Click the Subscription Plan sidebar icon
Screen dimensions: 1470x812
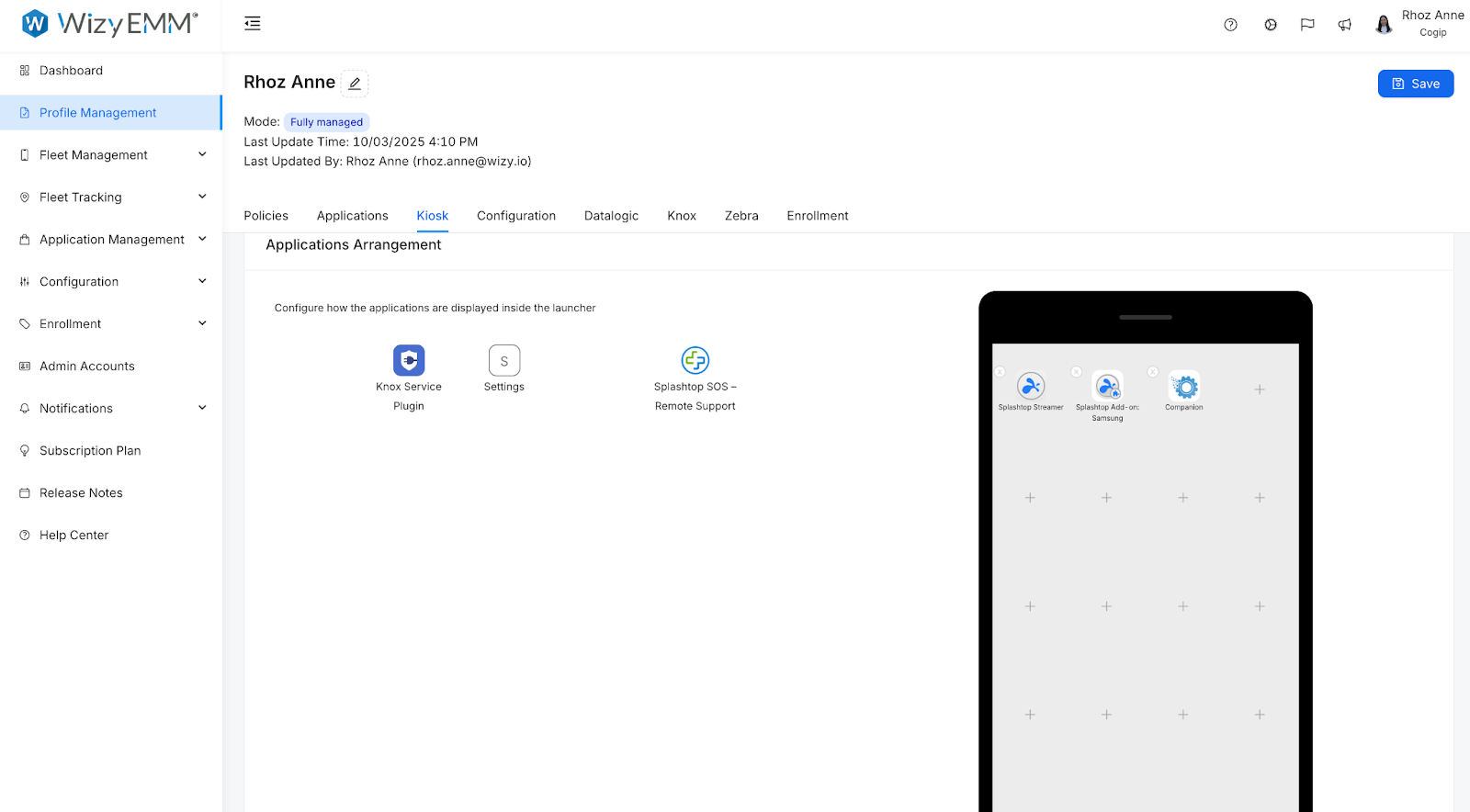coord(25,451)
